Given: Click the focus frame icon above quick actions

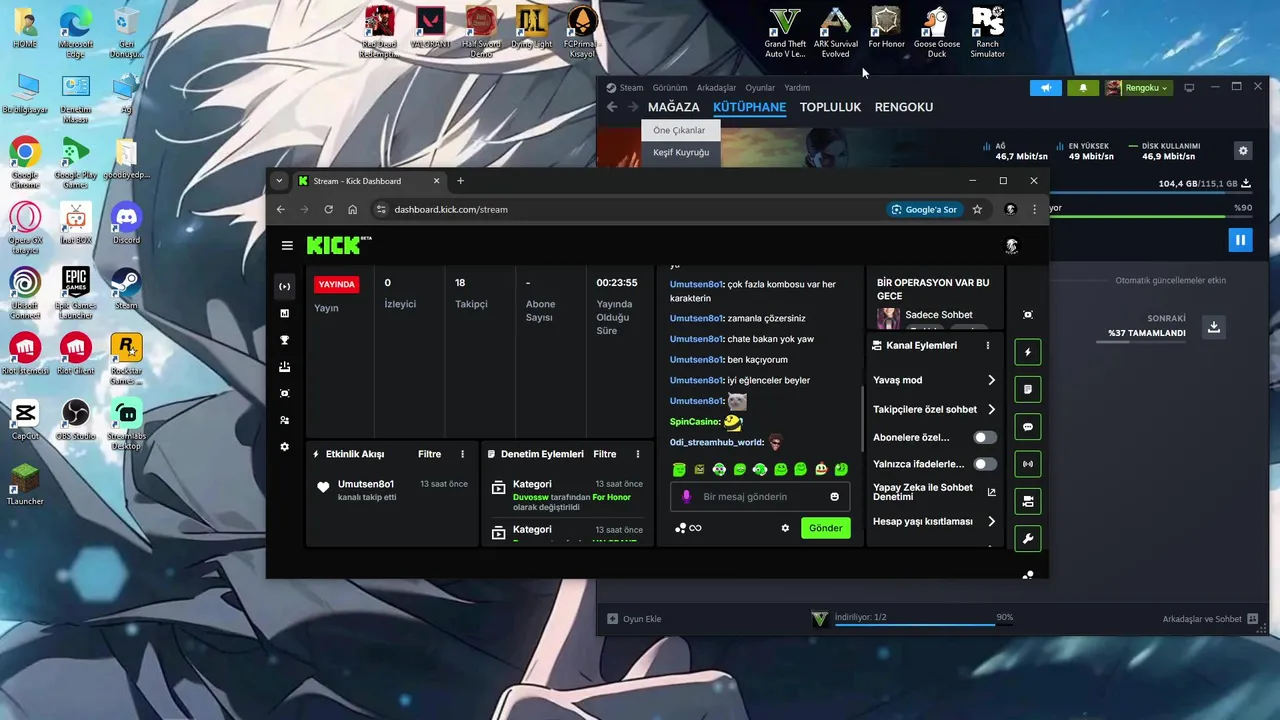Looking at the screenshot, I should pyautogui.click(x=1027, y=314).
